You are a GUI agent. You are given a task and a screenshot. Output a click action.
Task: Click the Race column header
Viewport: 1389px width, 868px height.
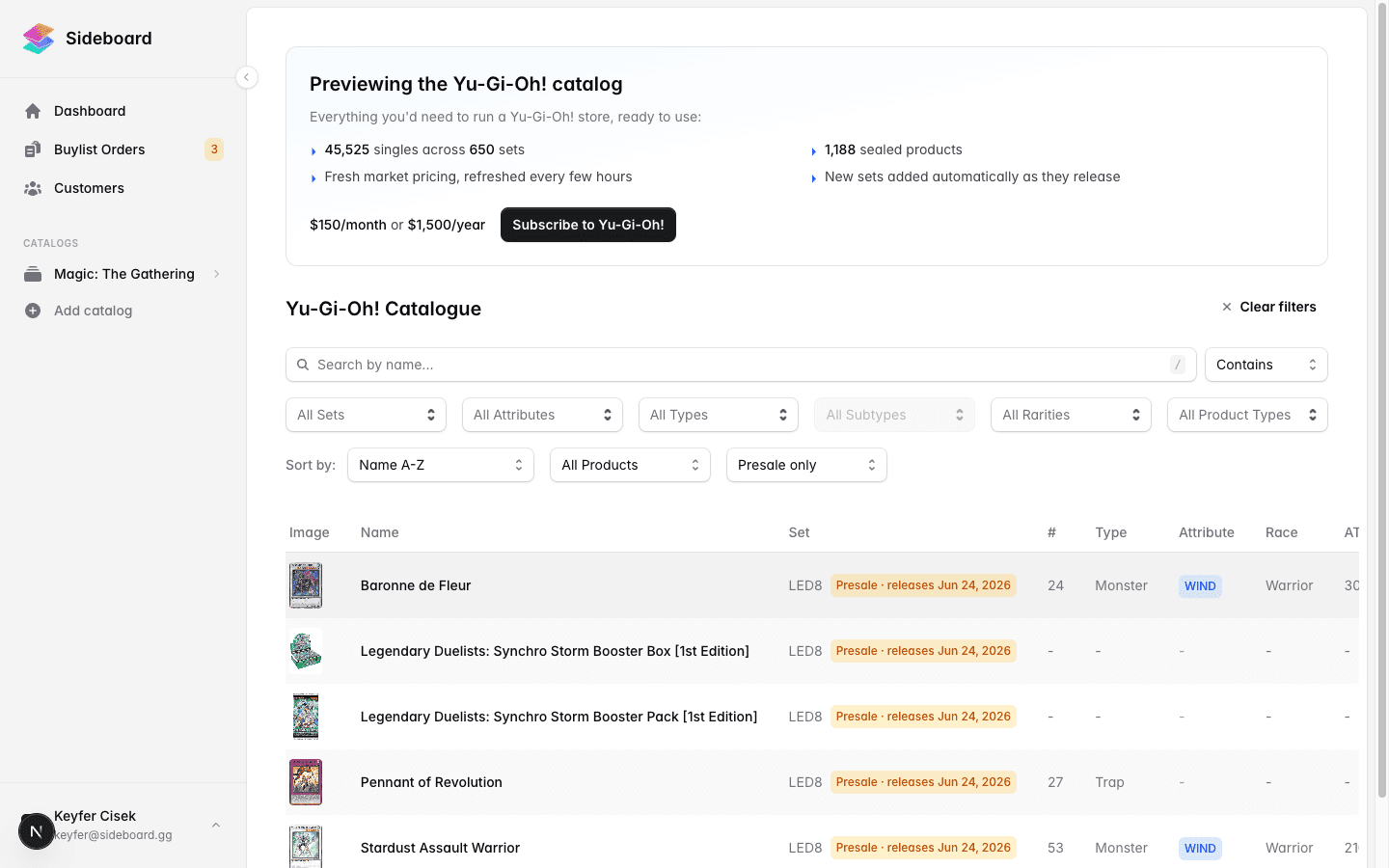[1281, 532]
